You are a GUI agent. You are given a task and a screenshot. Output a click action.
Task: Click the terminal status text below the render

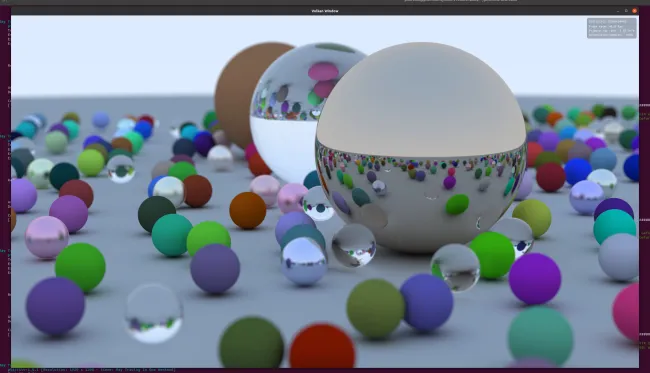[x=91, y=370]
